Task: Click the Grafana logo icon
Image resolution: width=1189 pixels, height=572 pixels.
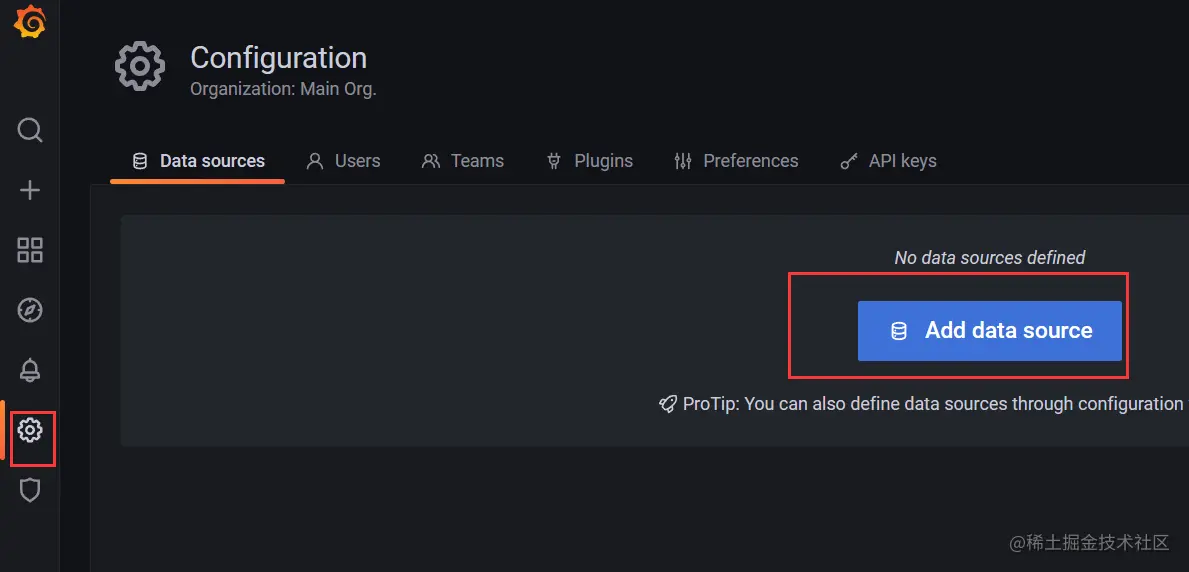Action: point(30,22)
